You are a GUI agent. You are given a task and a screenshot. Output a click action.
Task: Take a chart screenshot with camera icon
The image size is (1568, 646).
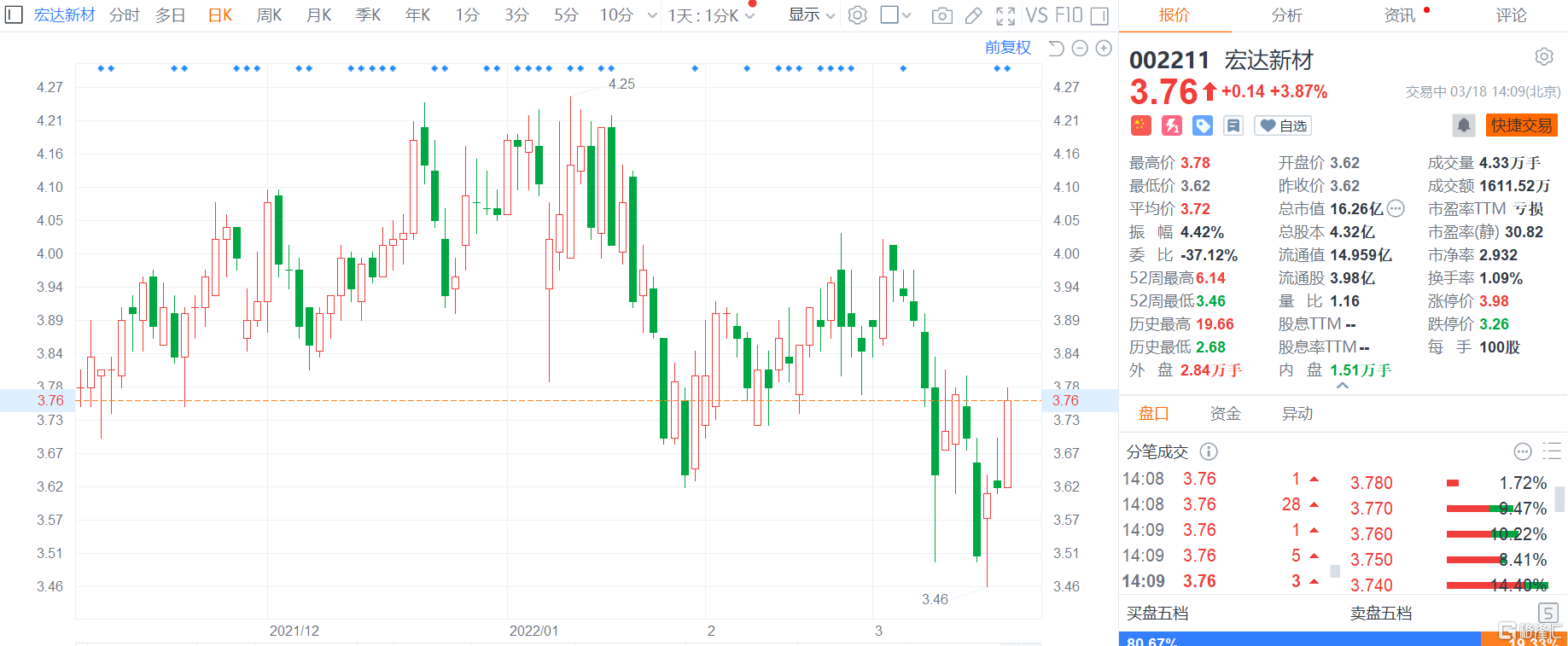coord(941,15)
